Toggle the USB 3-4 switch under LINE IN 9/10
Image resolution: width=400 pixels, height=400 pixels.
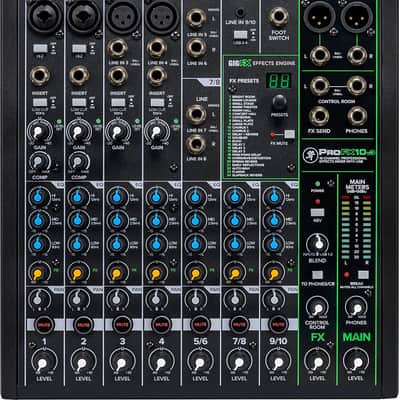[240, 35]
